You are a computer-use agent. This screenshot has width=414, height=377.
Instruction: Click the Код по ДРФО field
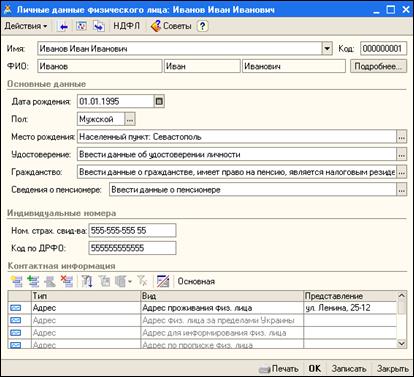(132, 248)
